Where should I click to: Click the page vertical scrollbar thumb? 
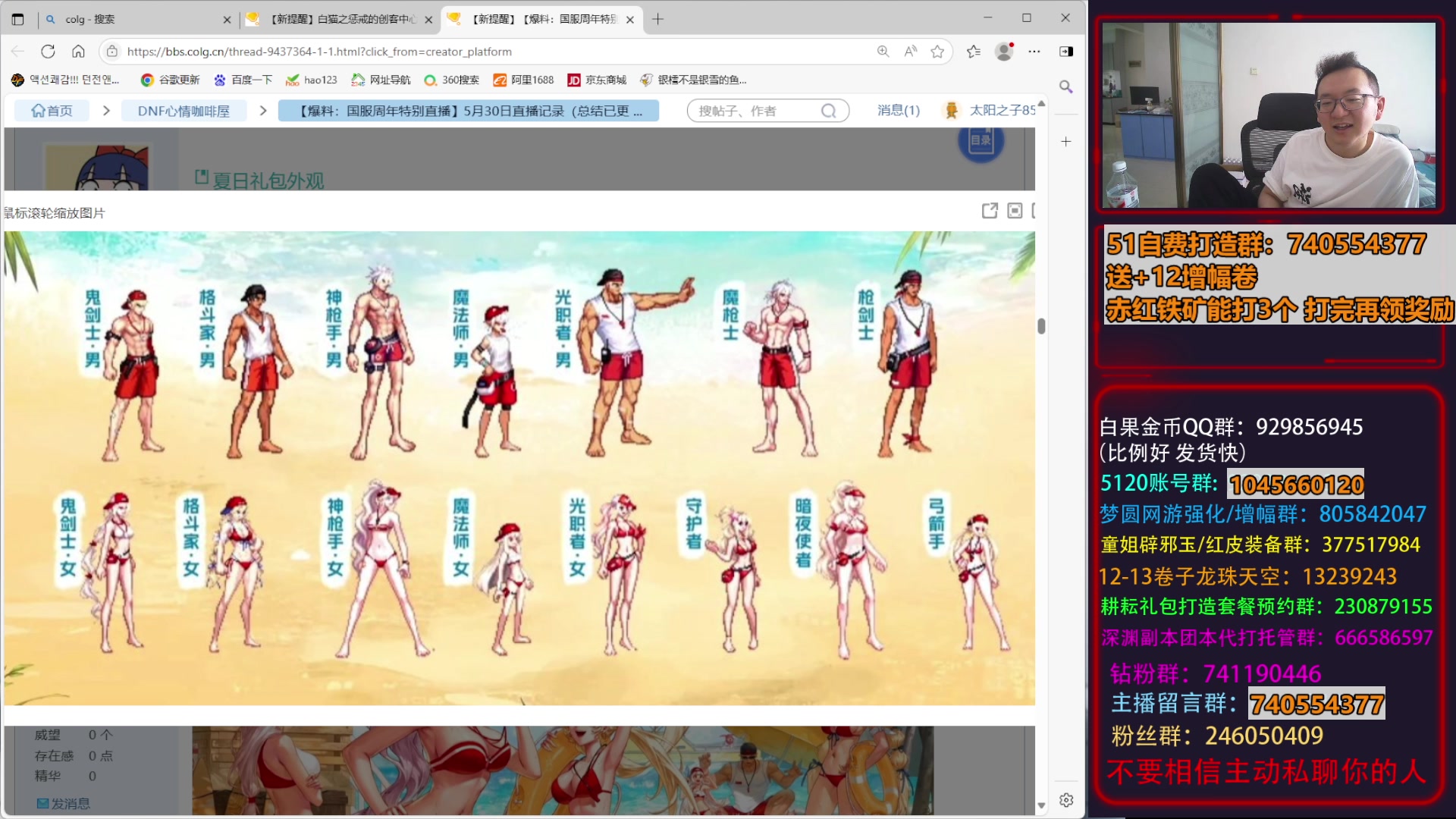point(1041,326)
